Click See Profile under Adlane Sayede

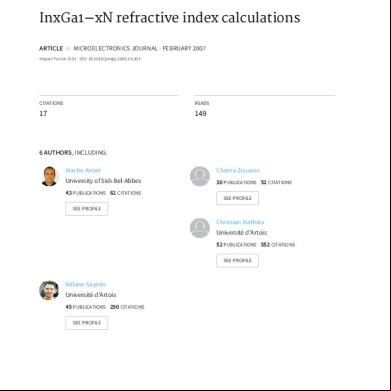point(87,323)
